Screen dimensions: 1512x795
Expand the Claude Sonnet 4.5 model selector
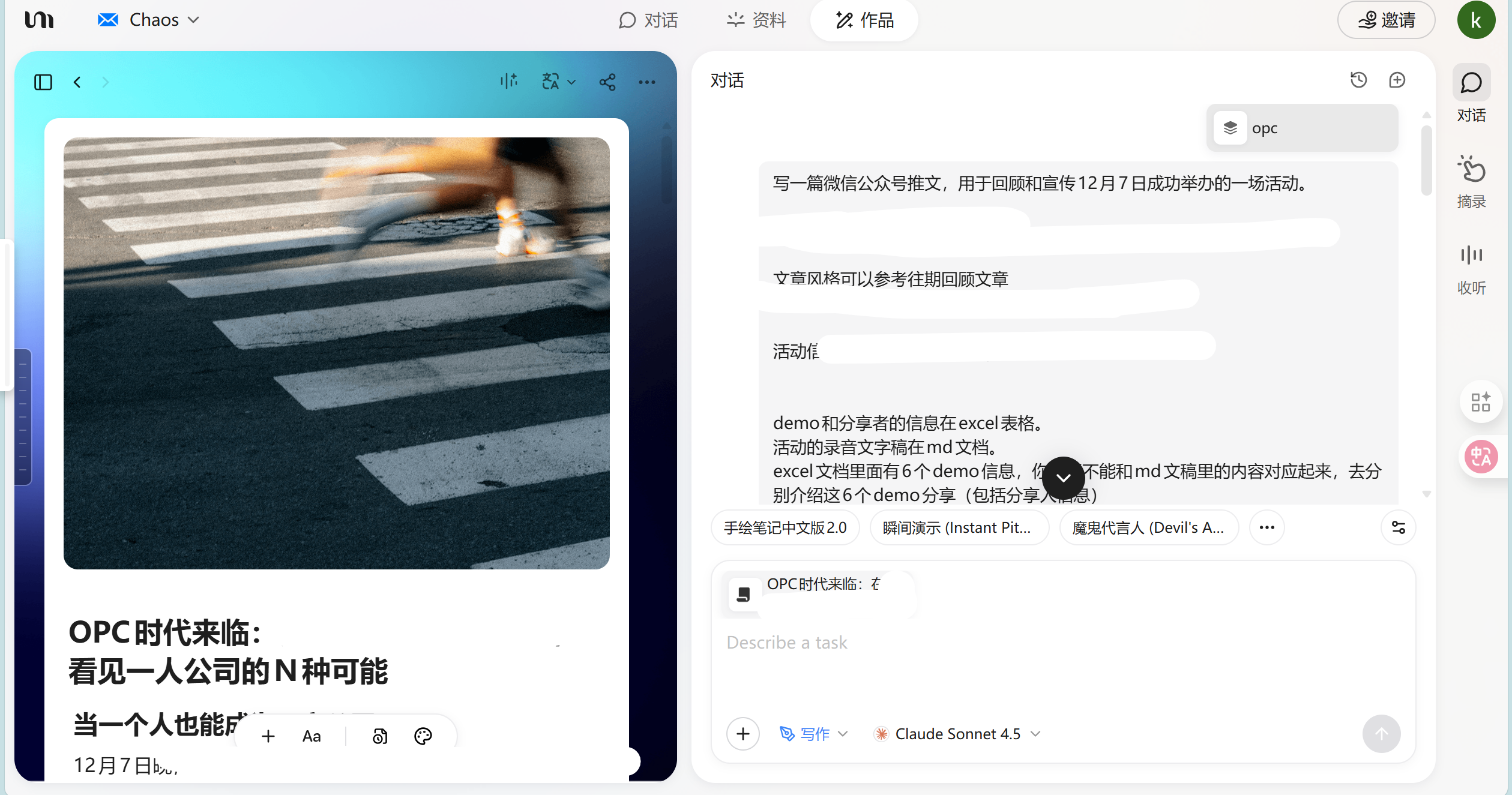(x=957, y=734)
